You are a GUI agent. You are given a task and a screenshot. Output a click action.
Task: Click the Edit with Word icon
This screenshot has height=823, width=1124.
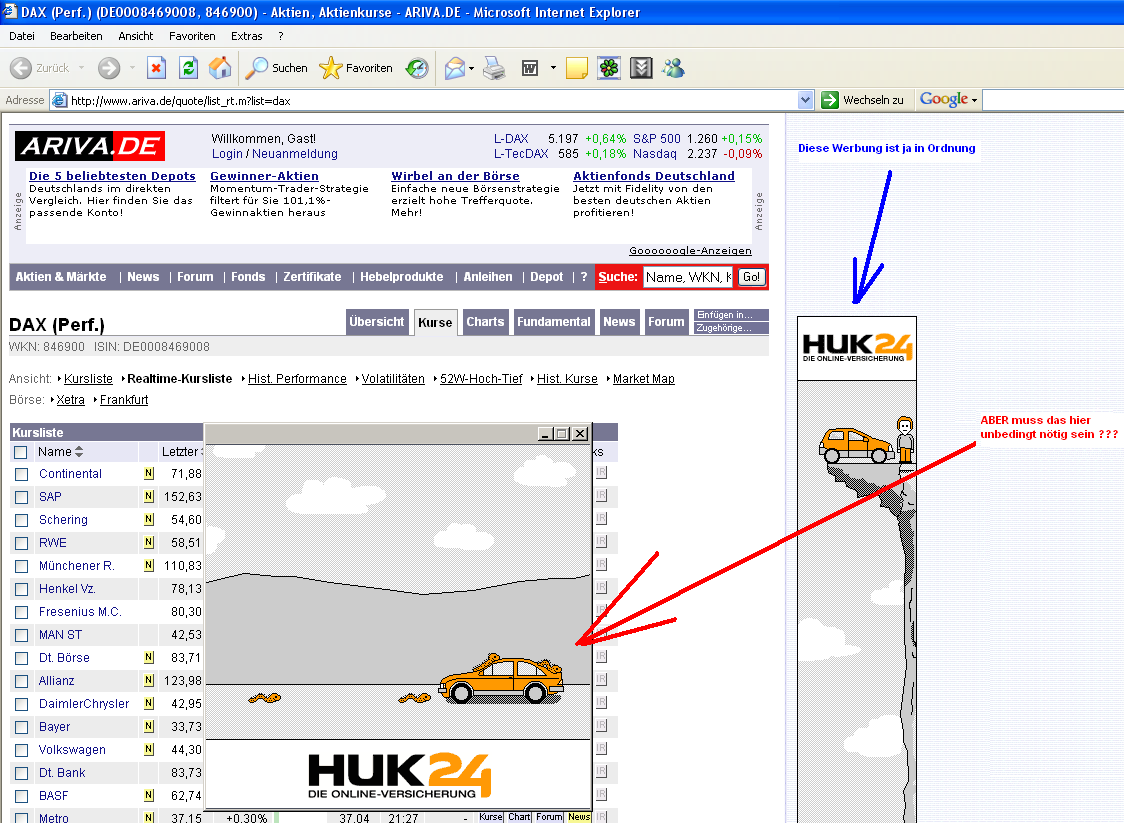(x=530, y=68)
